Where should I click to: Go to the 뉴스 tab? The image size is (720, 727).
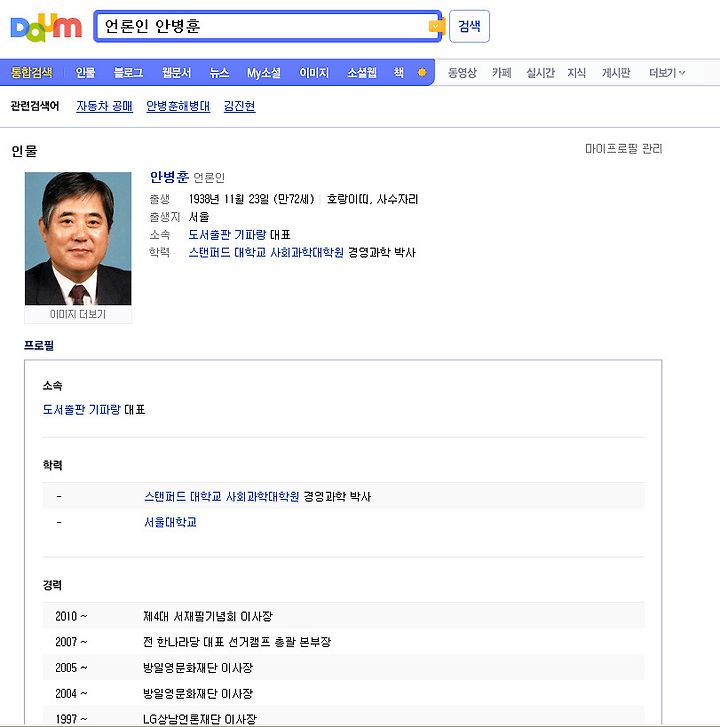pos(219,73)
